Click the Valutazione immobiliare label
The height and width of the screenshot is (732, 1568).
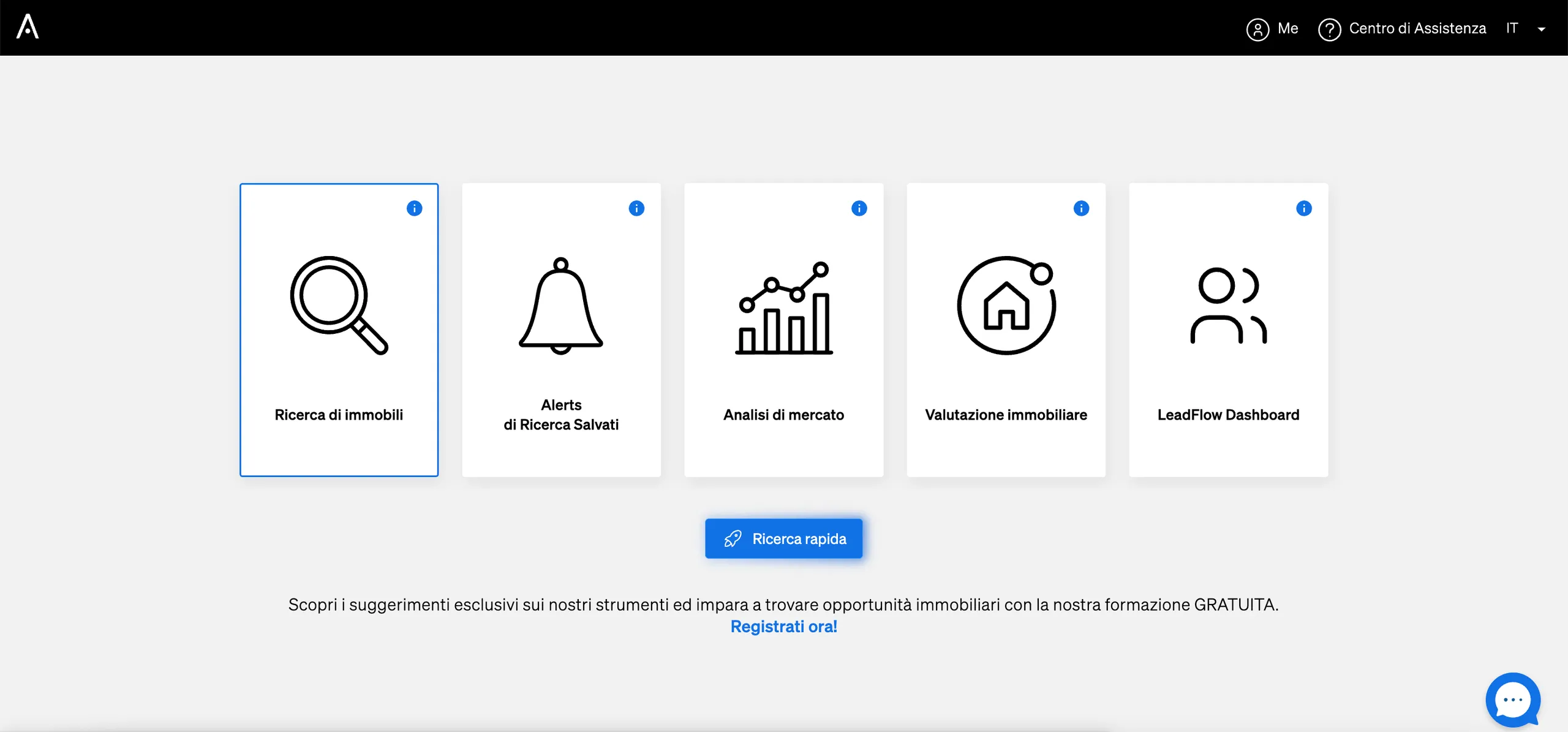coord(1006,415)
